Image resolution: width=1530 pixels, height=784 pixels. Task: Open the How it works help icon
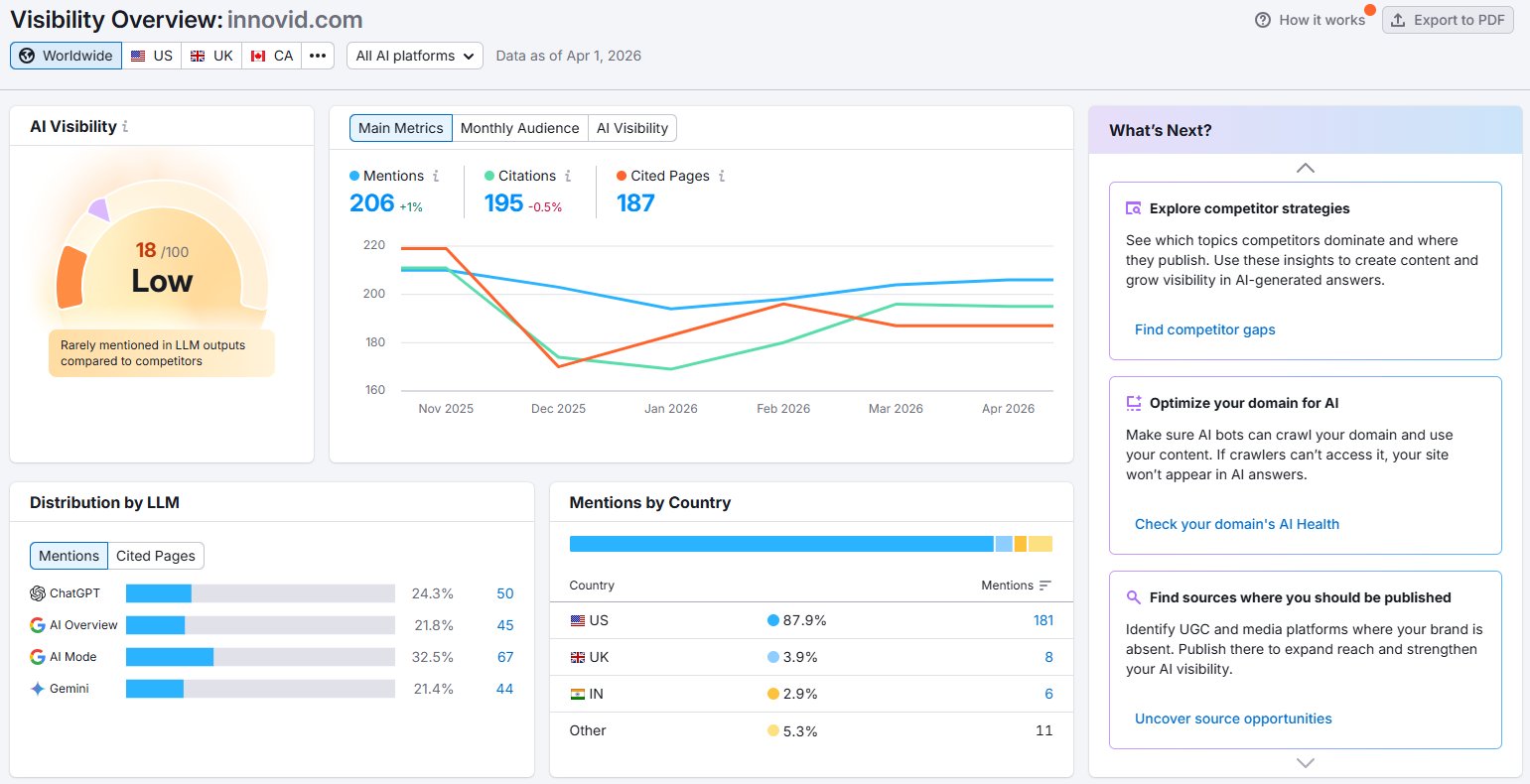click(1264, 19)
